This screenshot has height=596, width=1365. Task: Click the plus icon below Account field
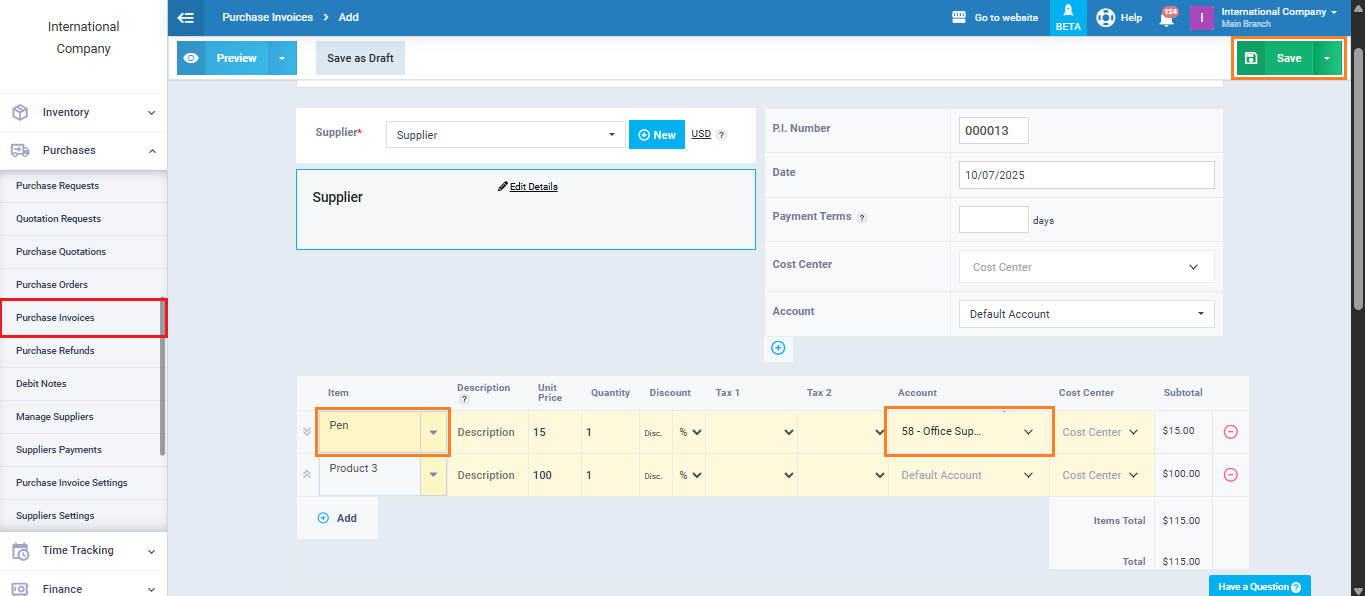click(778, 348)
